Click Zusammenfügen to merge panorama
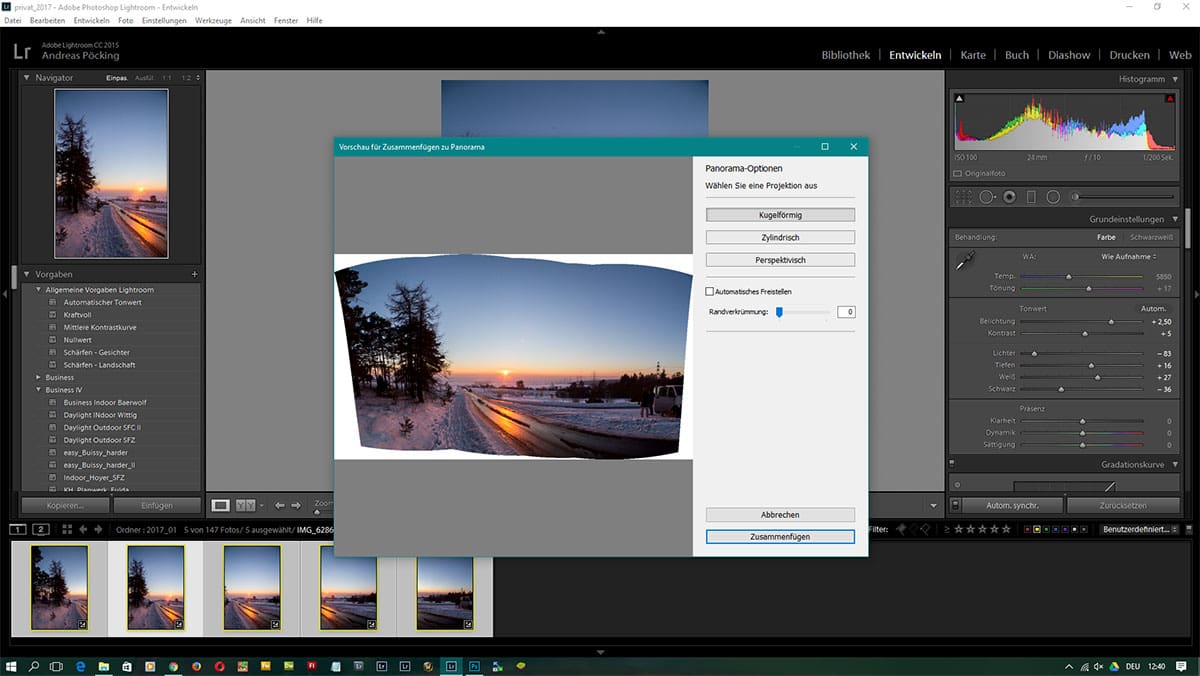 780,537
